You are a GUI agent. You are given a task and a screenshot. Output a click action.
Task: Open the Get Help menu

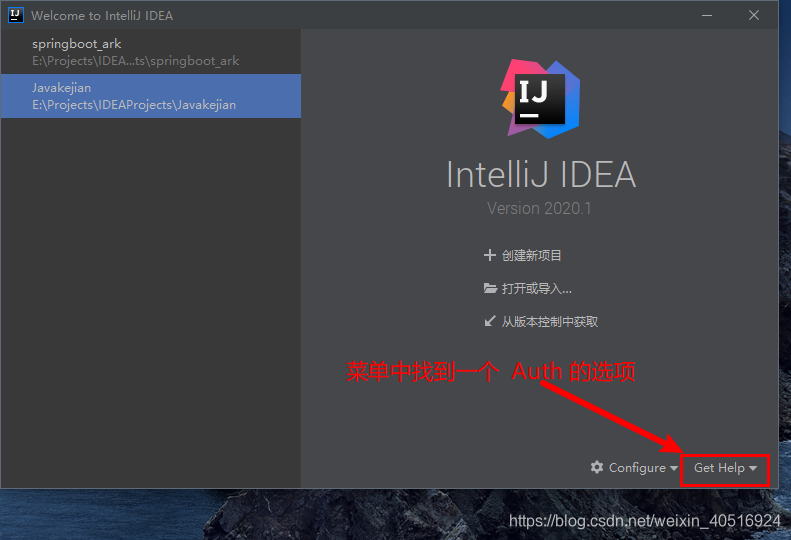(x=725, y=468)
